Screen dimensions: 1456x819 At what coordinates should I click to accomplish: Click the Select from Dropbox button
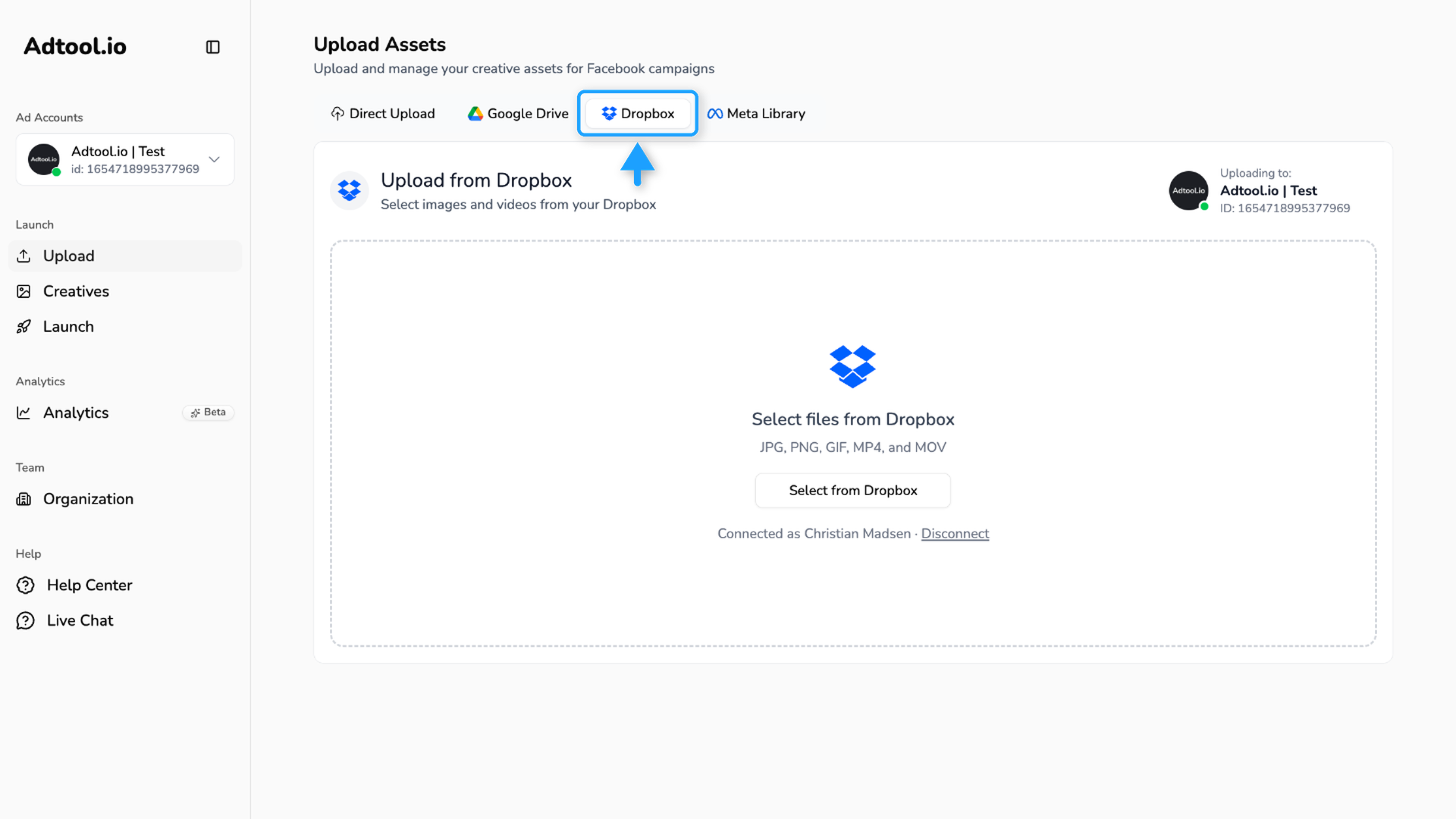coord(853,491)
